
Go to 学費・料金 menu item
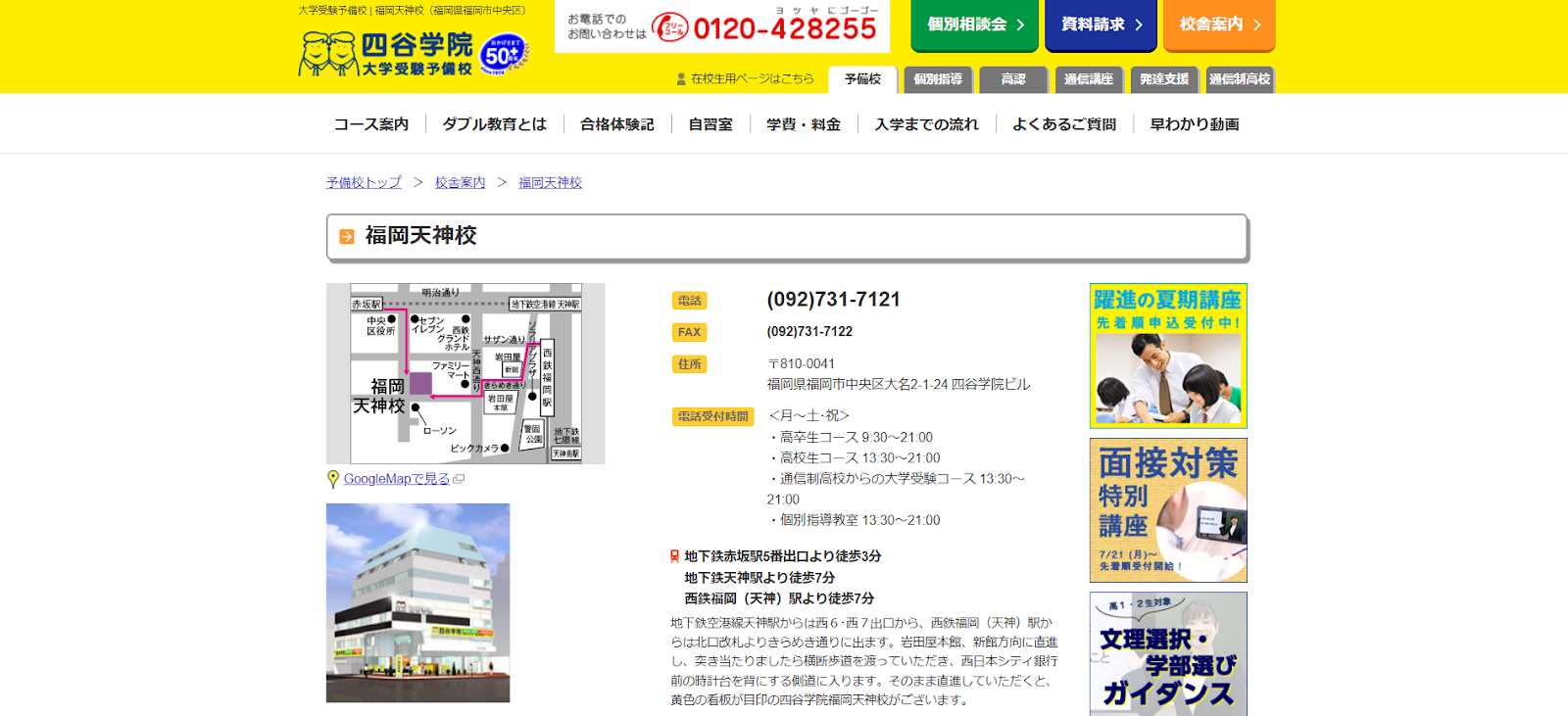[x=804, y=124]
